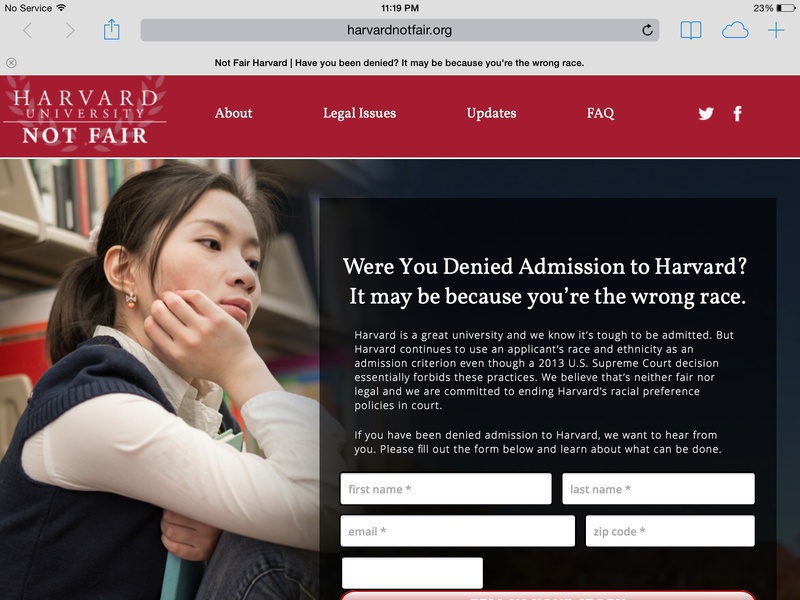Open the About menu item
This screenshot has width=800, height=600.
[233, 114]
